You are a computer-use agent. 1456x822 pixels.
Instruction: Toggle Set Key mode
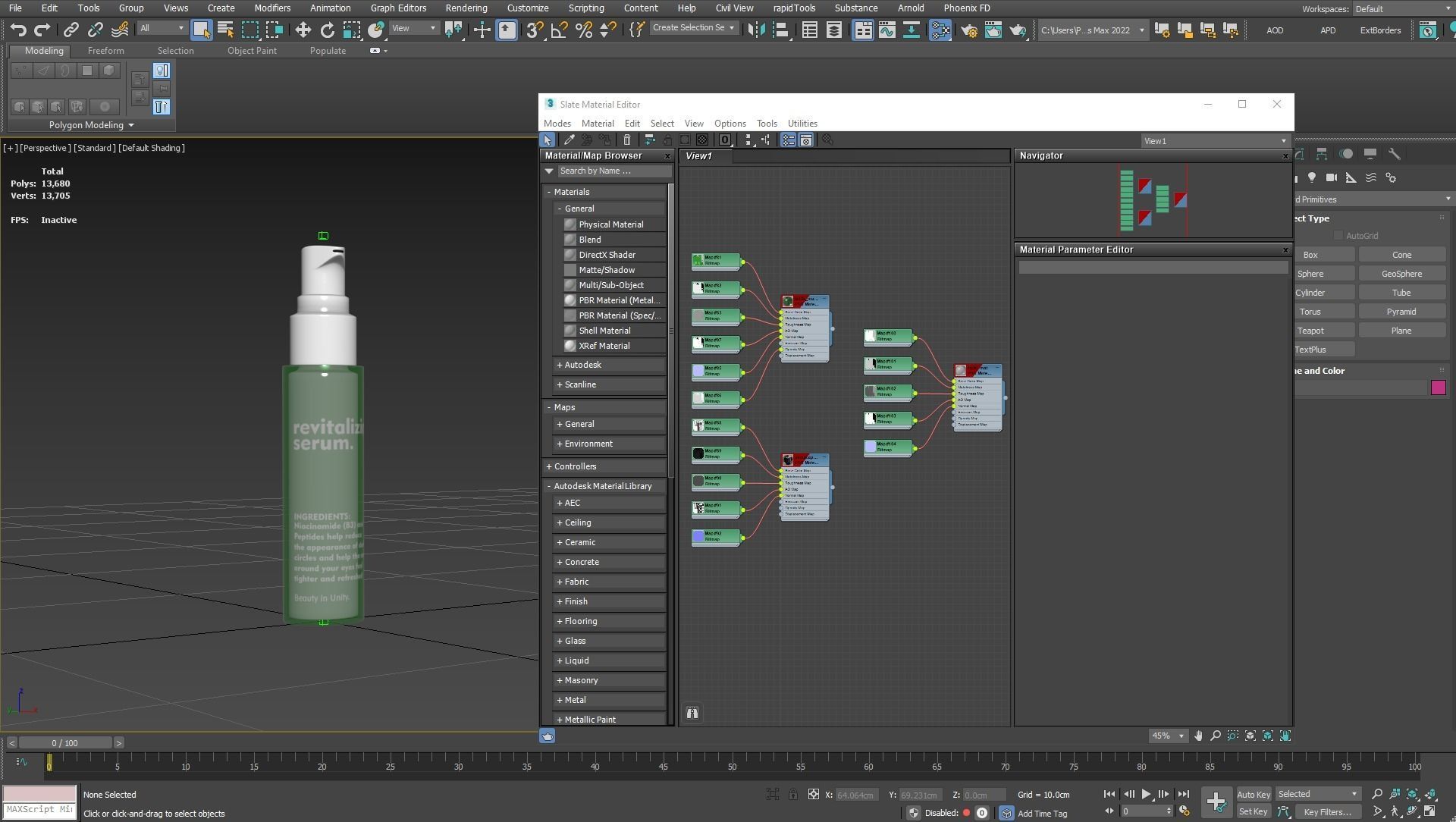point(1254,811)
